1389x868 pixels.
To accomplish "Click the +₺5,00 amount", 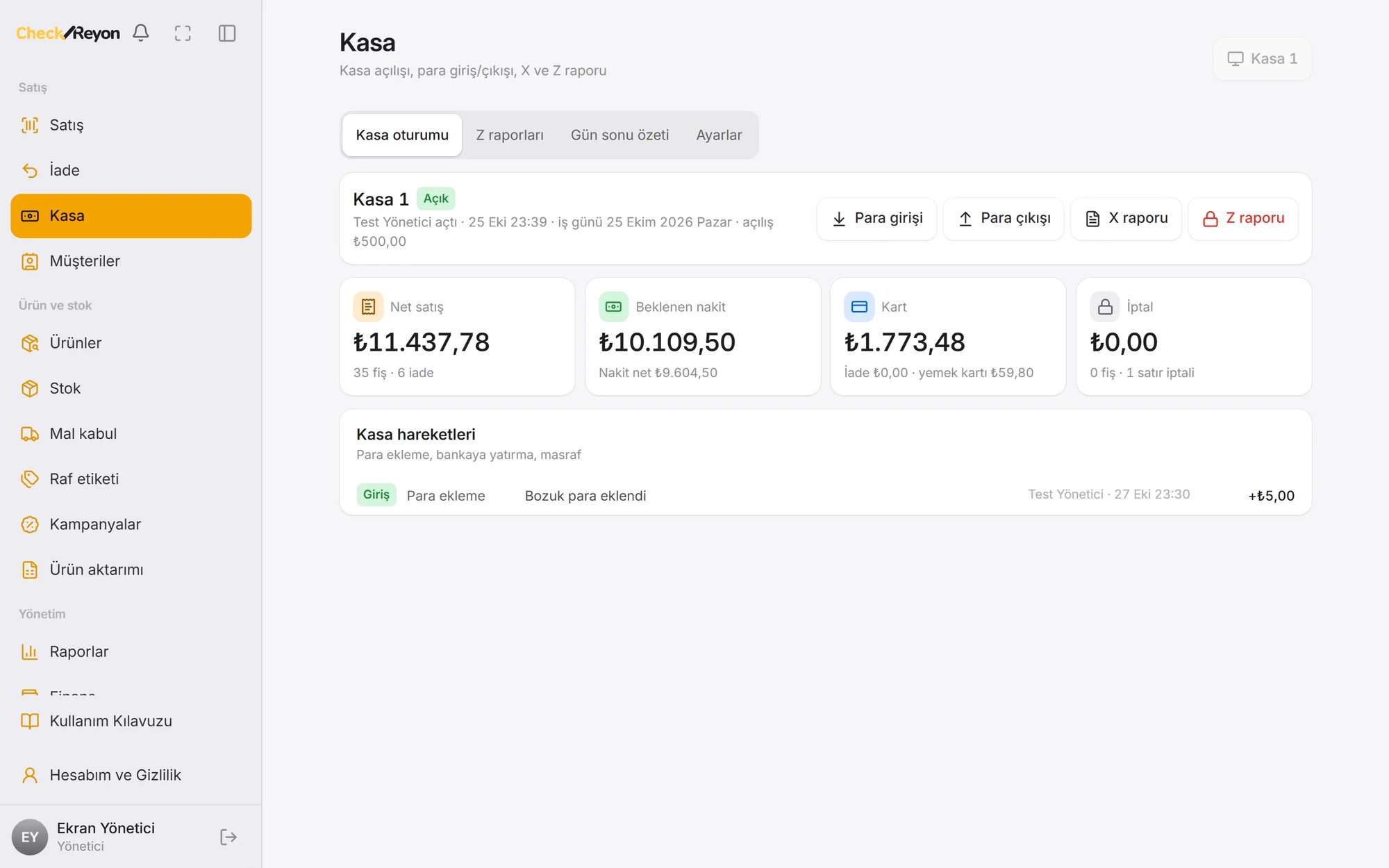I will tap(1271, 496).
